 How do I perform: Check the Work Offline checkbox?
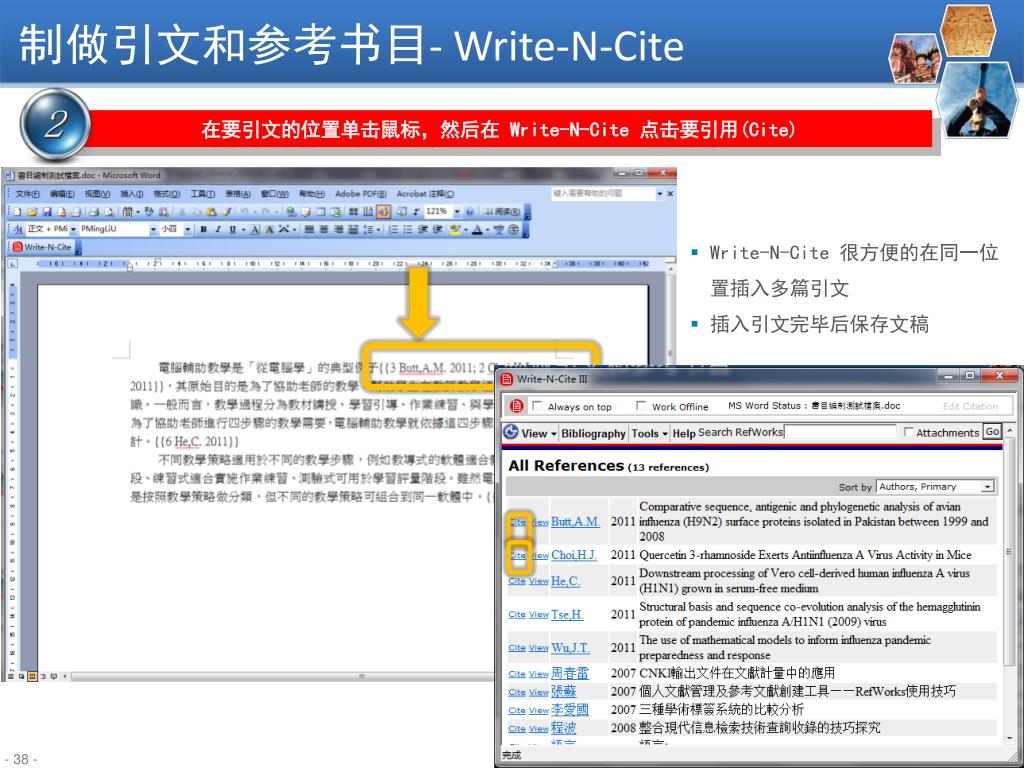(x=641, y=406)
